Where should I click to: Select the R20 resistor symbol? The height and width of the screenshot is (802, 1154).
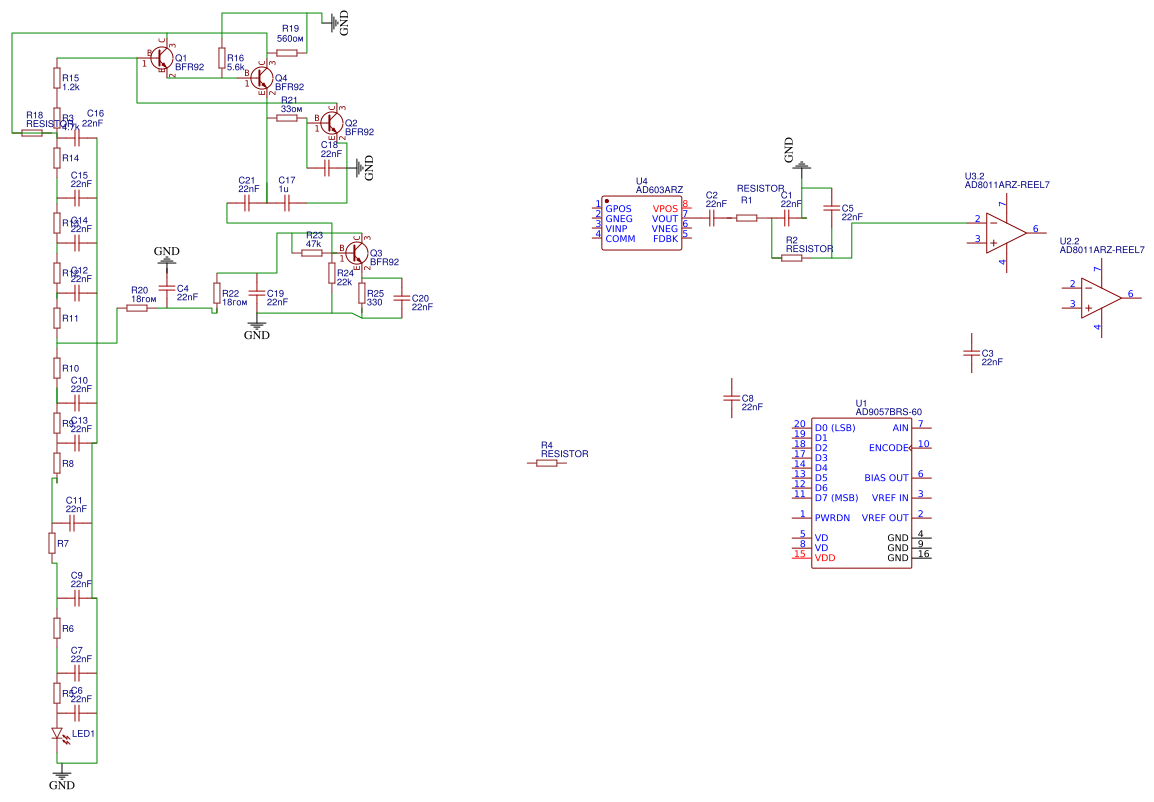(x=137, y=308)
